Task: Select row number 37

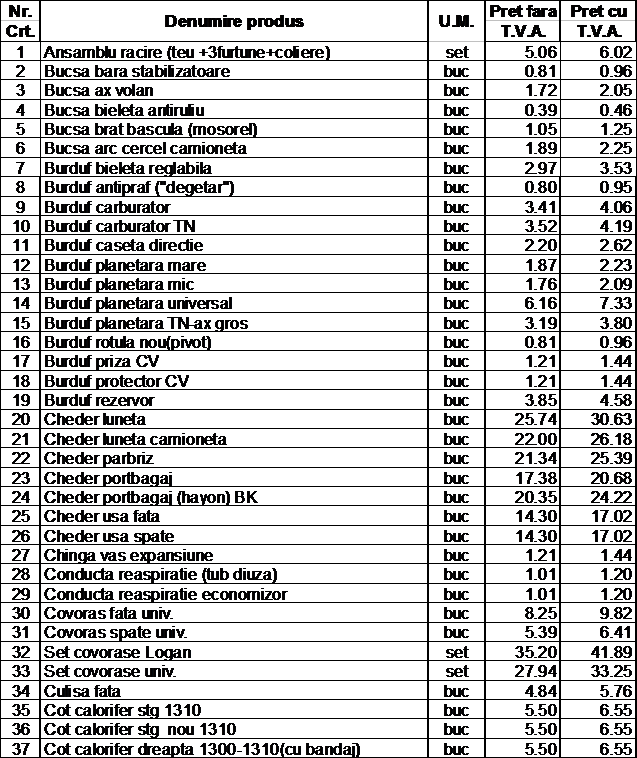Action: click(20, 749)
